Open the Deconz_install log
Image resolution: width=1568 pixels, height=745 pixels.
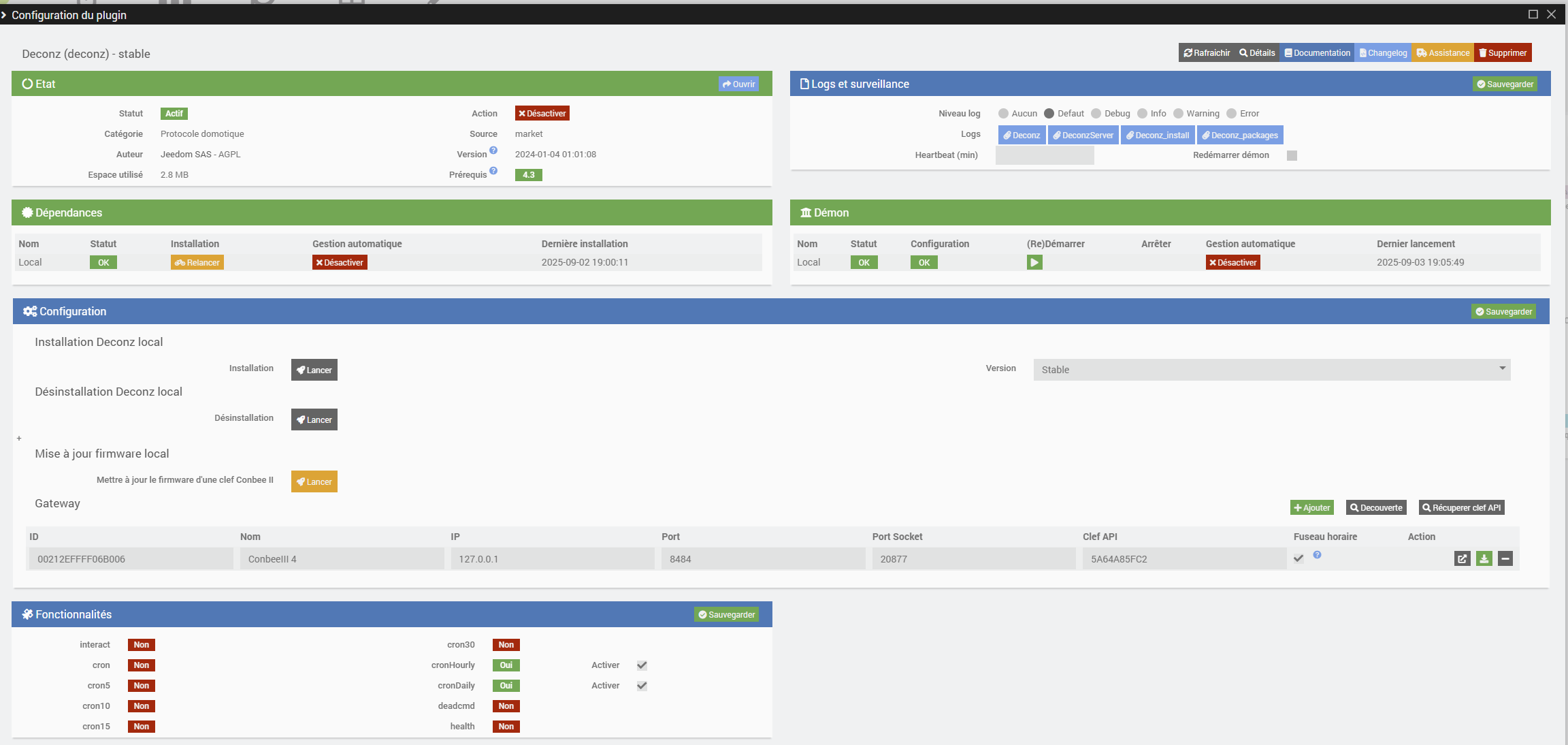[1158, 135]
